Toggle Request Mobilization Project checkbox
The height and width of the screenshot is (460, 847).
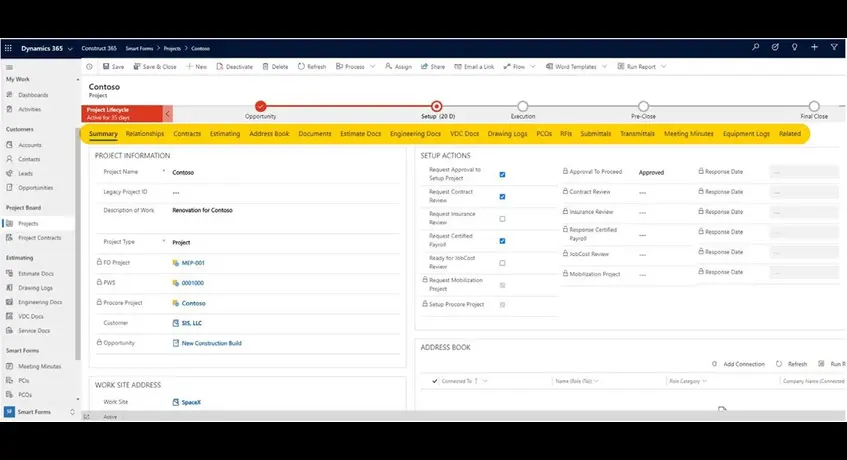tap(502, 285)
